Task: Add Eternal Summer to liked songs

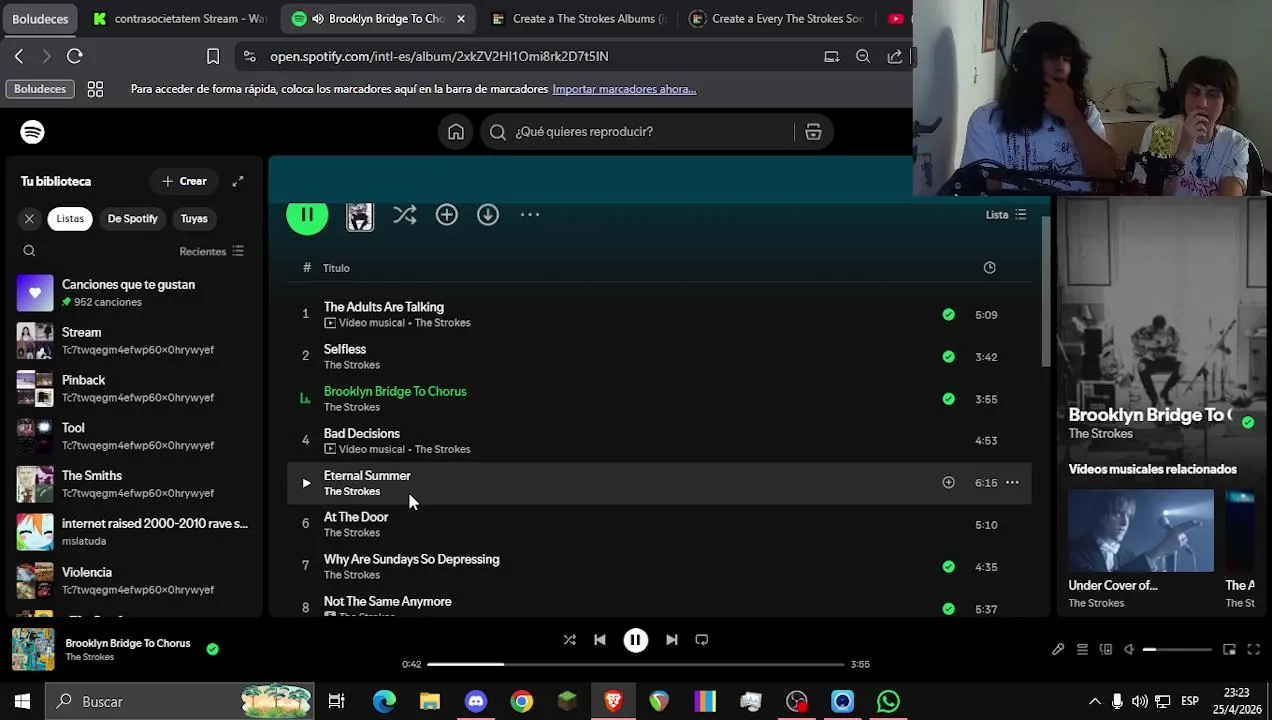Action: (x=948, y=482)
